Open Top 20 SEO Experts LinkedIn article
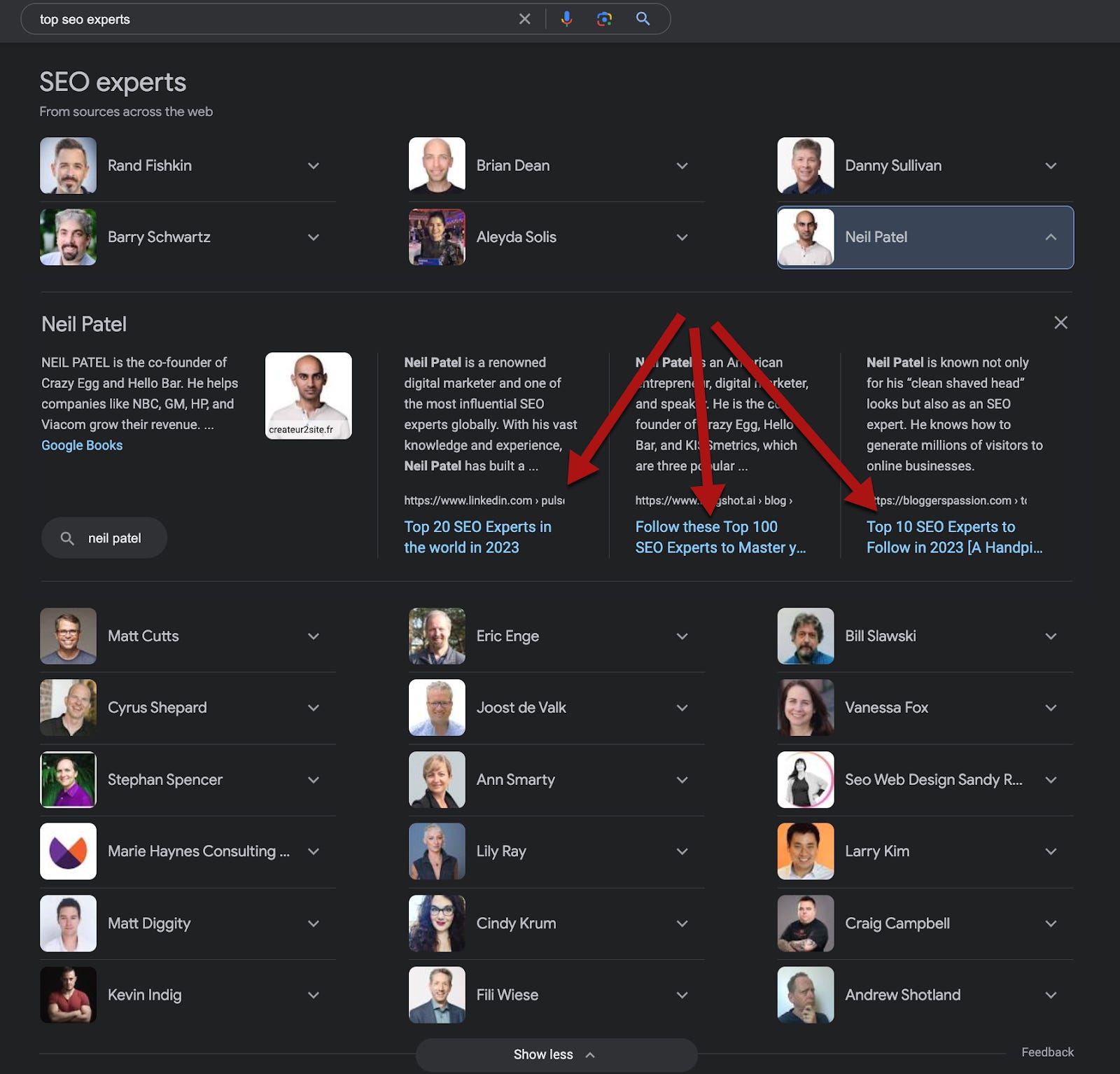1120x1074 pixels. 477,537
